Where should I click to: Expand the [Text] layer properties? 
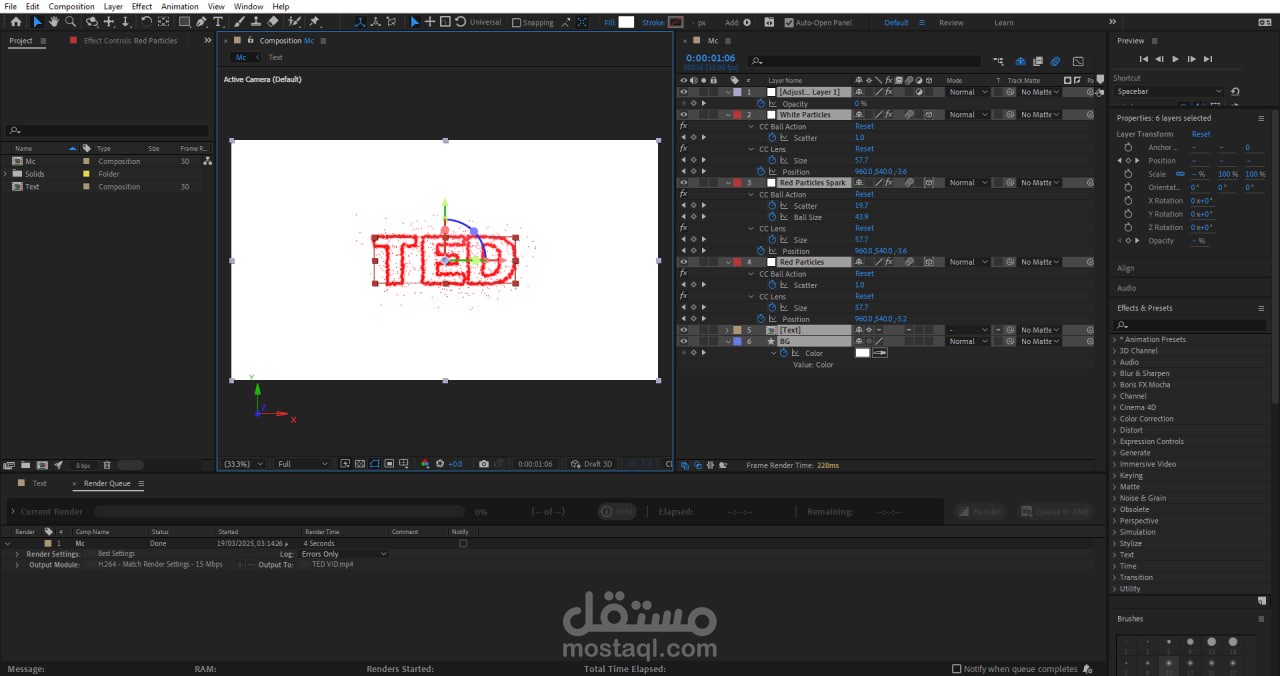click(x=727, y=330)
